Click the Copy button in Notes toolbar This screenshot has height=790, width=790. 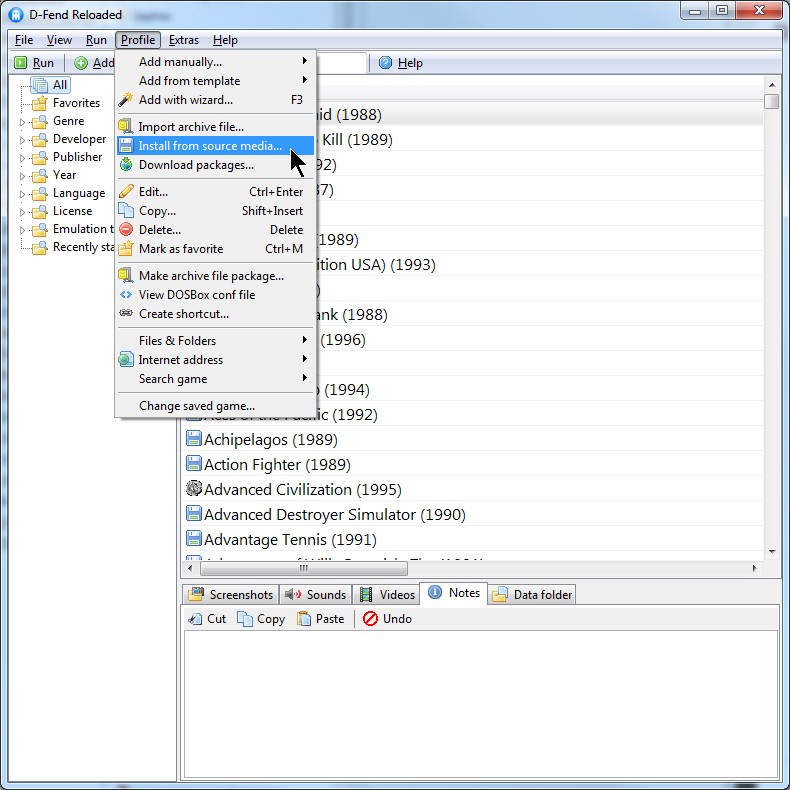[x=261, y=619]
